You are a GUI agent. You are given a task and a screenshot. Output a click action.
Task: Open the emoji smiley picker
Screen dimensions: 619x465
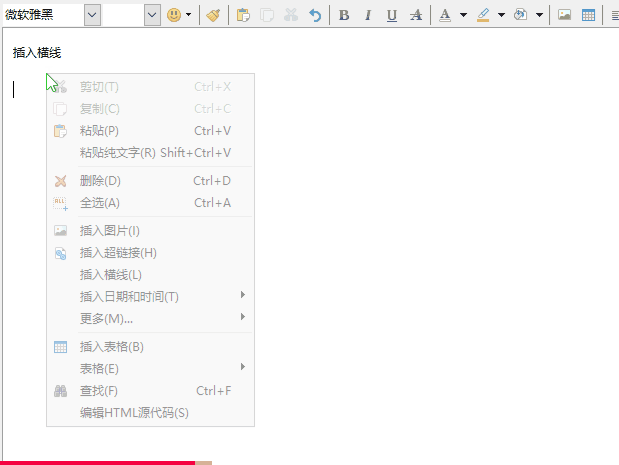point(174,15)
